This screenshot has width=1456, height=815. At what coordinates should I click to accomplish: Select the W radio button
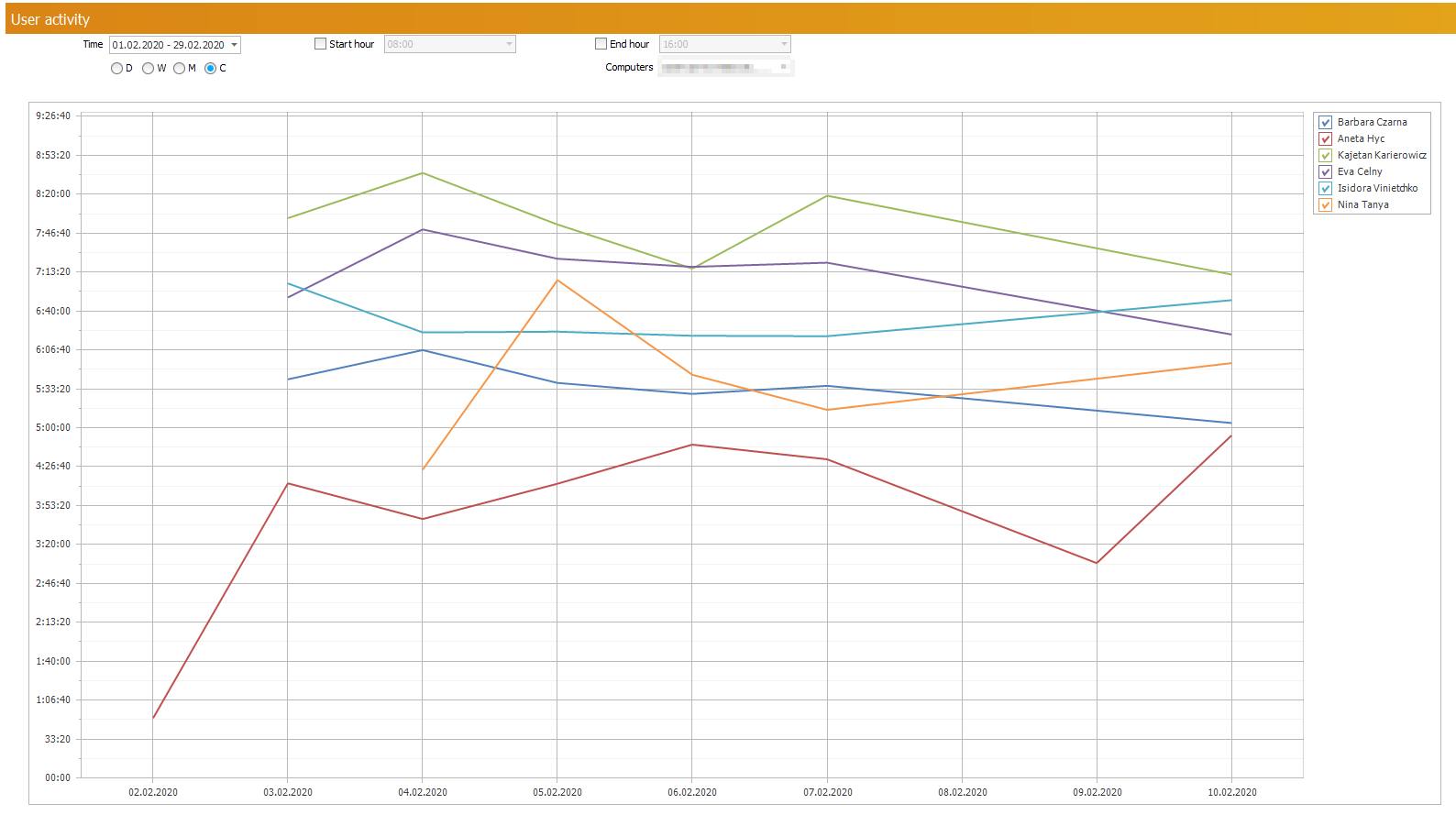tap(148, 68)
